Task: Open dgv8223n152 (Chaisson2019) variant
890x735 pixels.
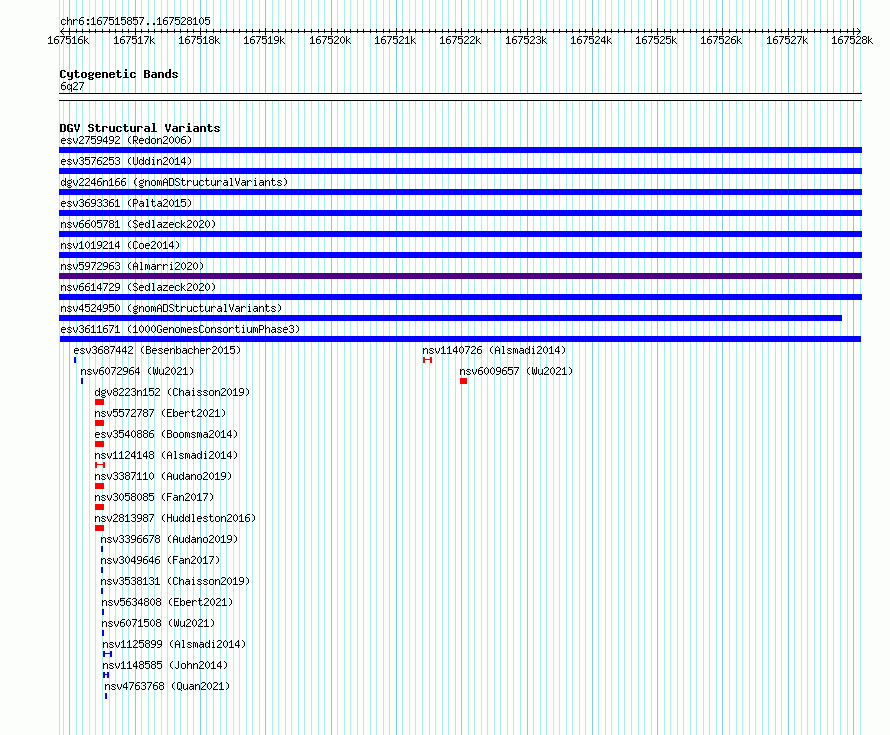Action: tap(172, 392)
